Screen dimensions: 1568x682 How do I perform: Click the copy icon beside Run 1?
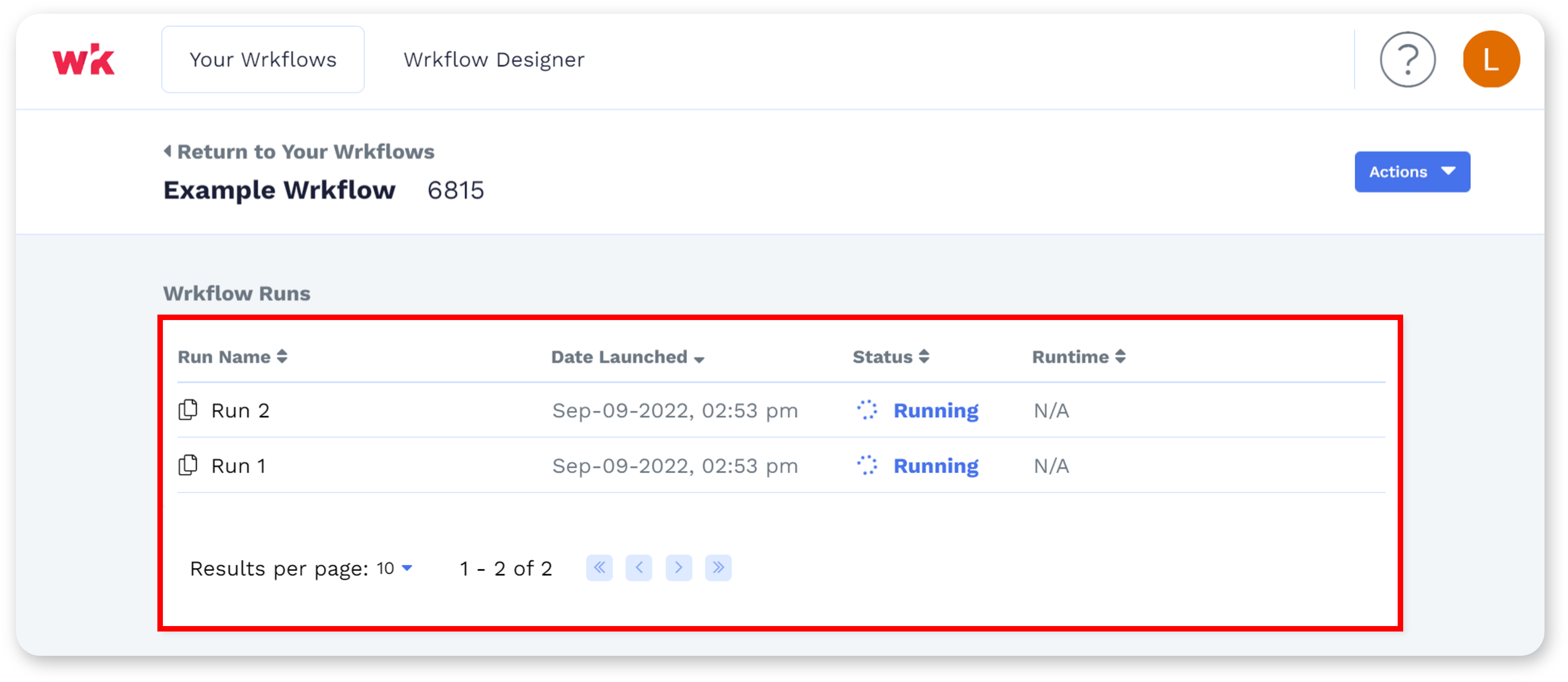point(188,465)
